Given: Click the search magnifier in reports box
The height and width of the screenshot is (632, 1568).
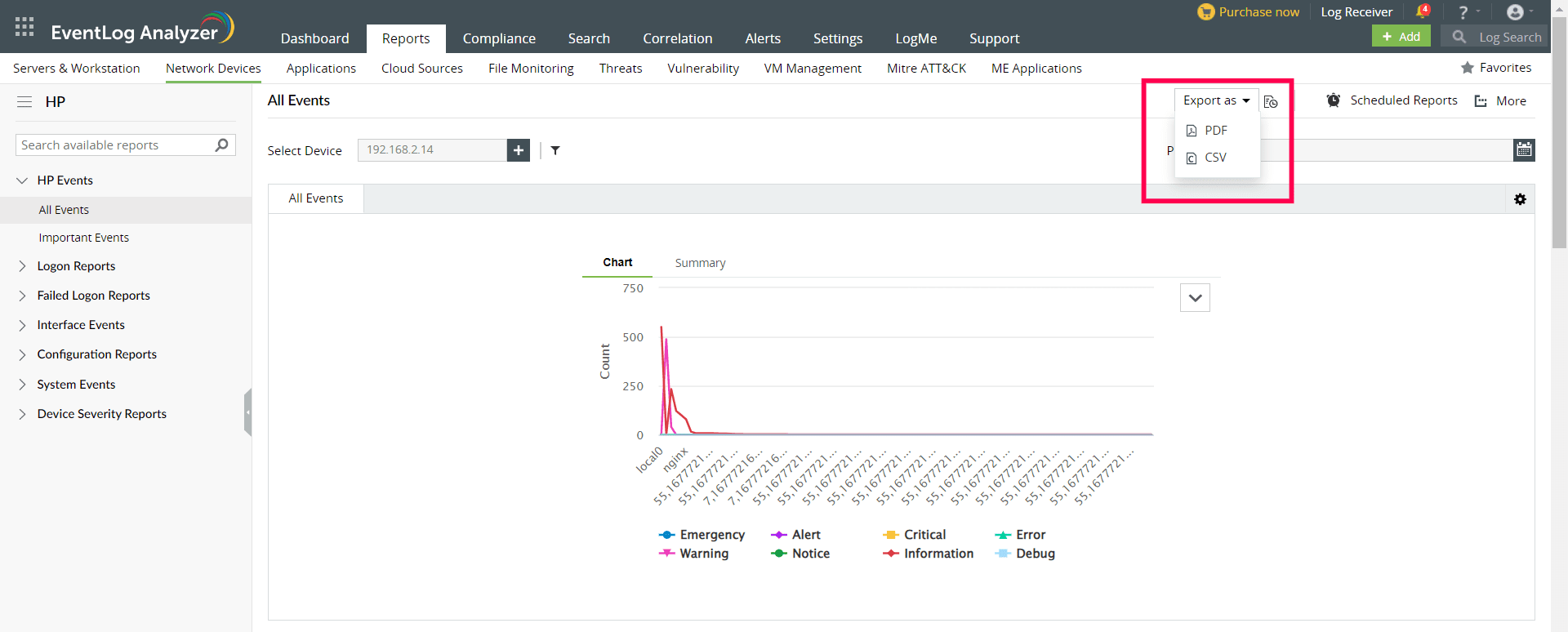Looking at the screenshot, I should click(221, 145).
